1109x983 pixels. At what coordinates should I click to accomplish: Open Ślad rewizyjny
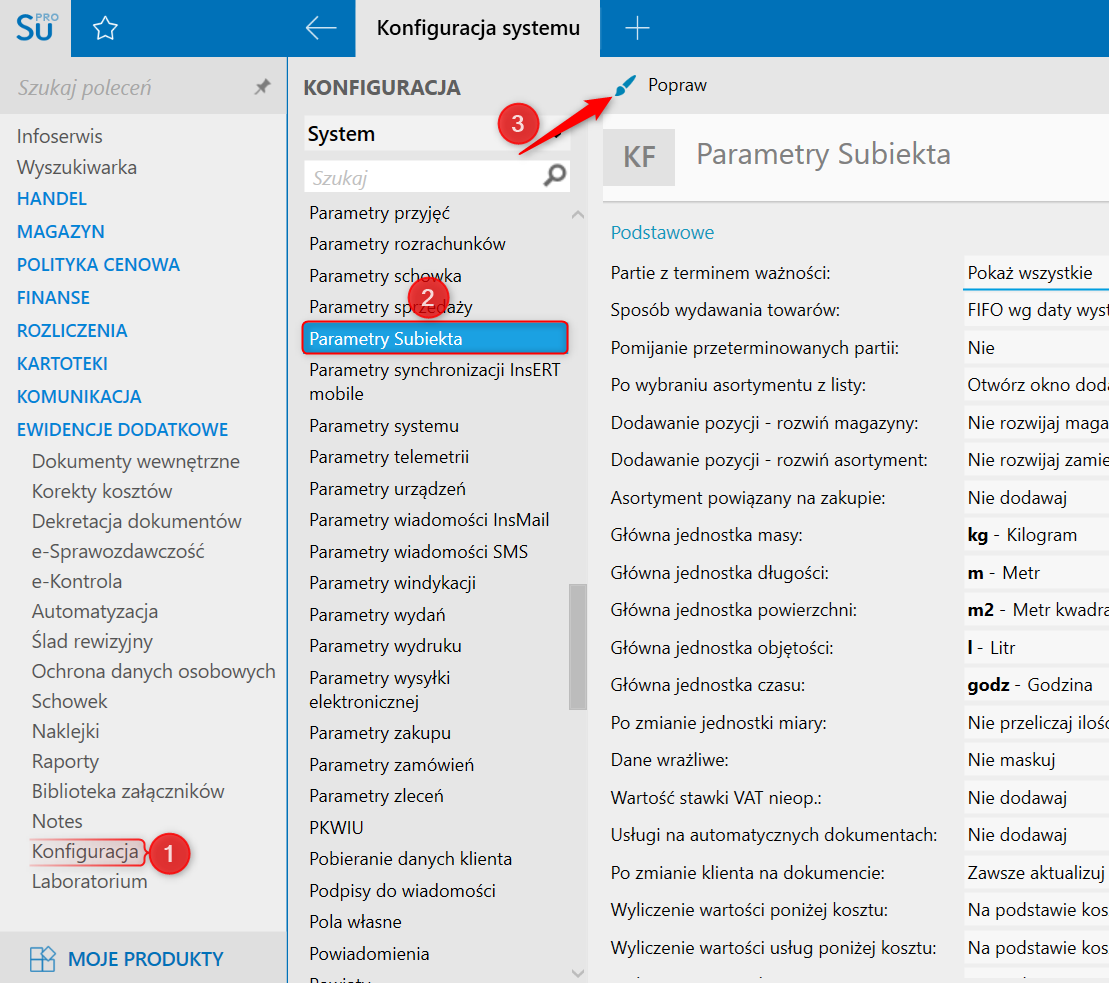[92, 641]
